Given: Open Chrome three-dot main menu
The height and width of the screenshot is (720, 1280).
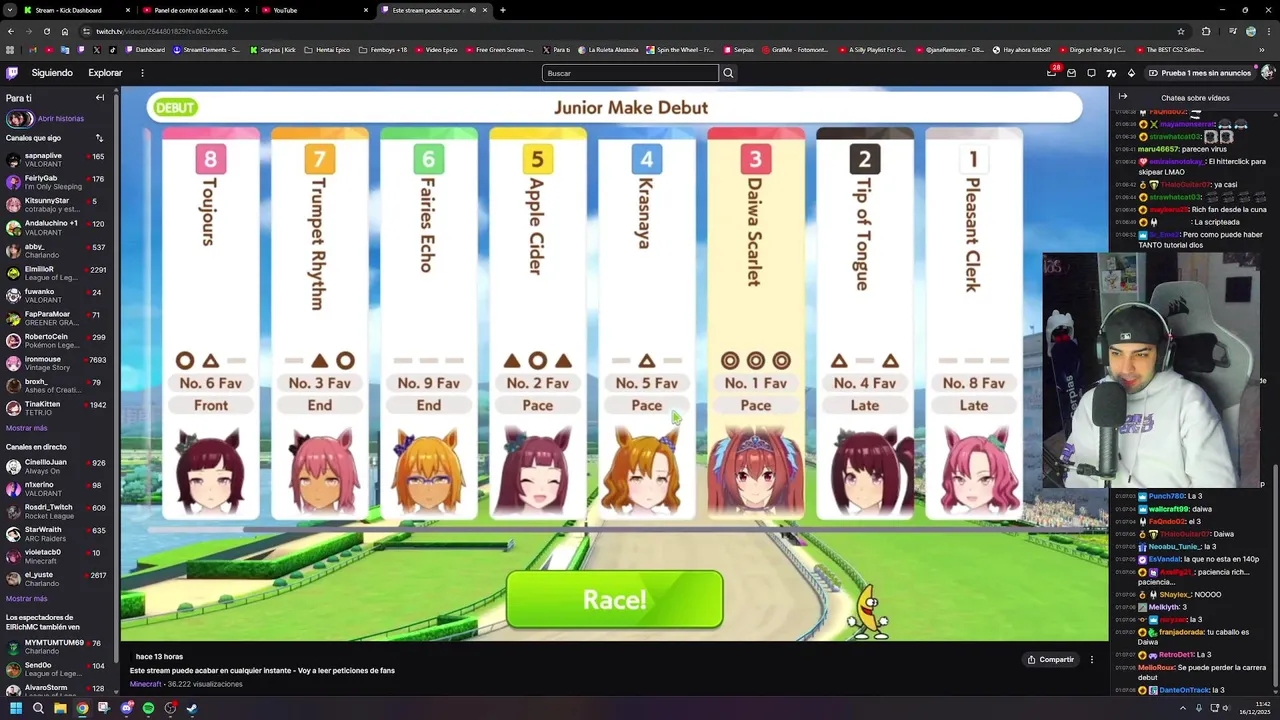Looking at the screenshot, I should [x=1271, y=31].
